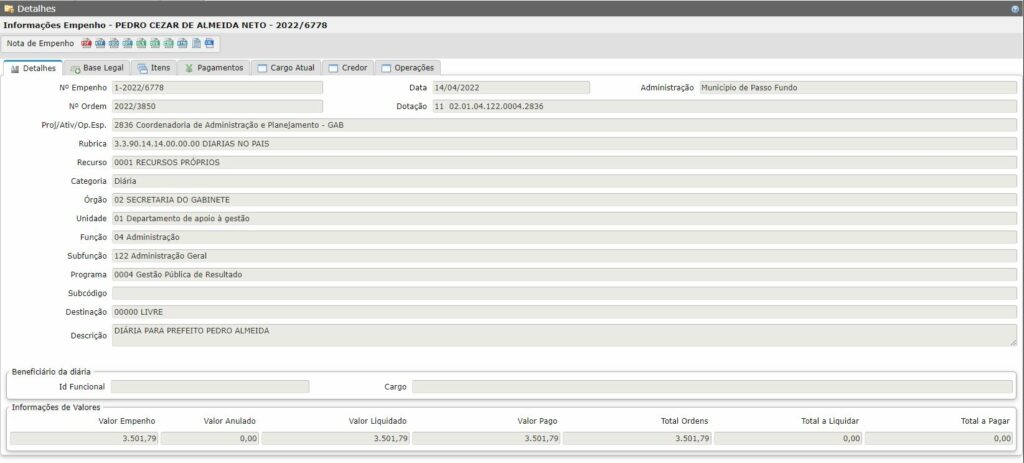
Task: Click the last icon in Nota de Empenho toolbar
Action: (210, 44)
